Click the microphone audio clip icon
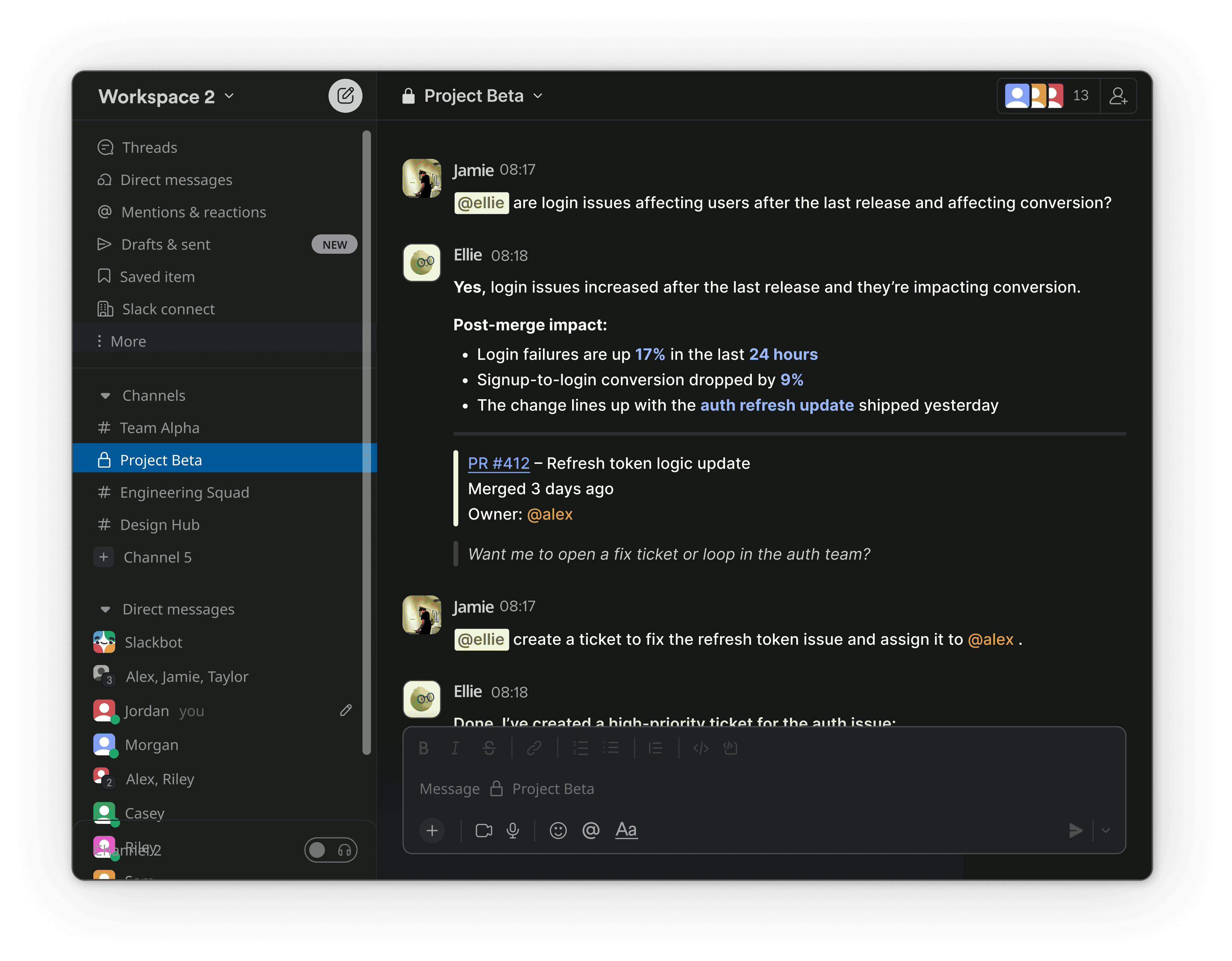This screenshot has width=1232, height=961. (512, 830)
